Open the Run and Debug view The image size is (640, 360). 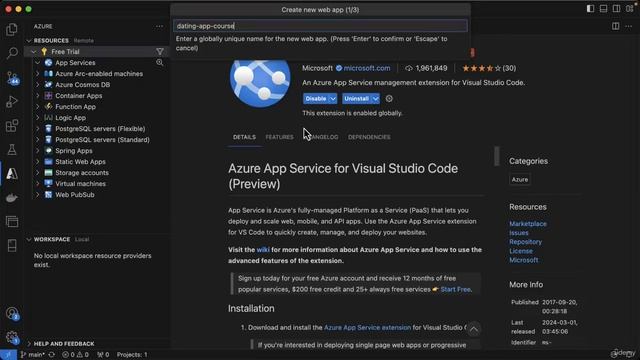coord(12,102)
